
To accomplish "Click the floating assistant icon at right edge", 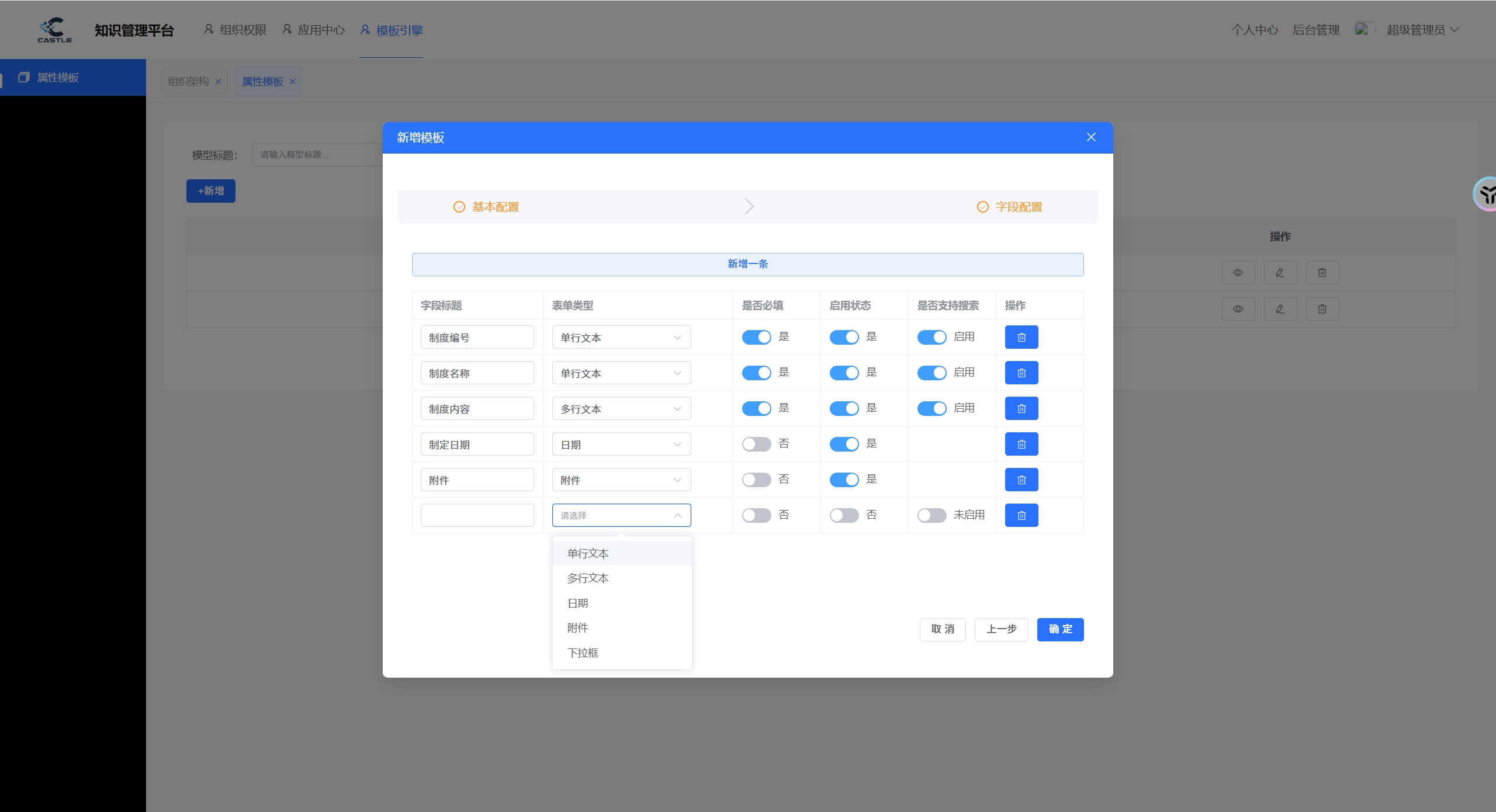I will coord(1486,195).
